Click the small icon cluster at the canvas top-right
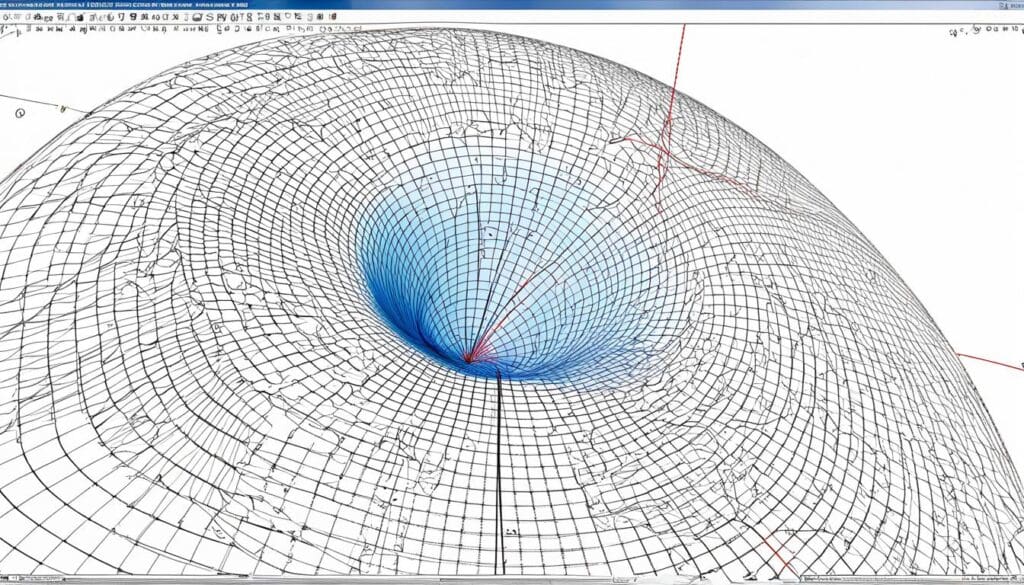 point(975,32)
